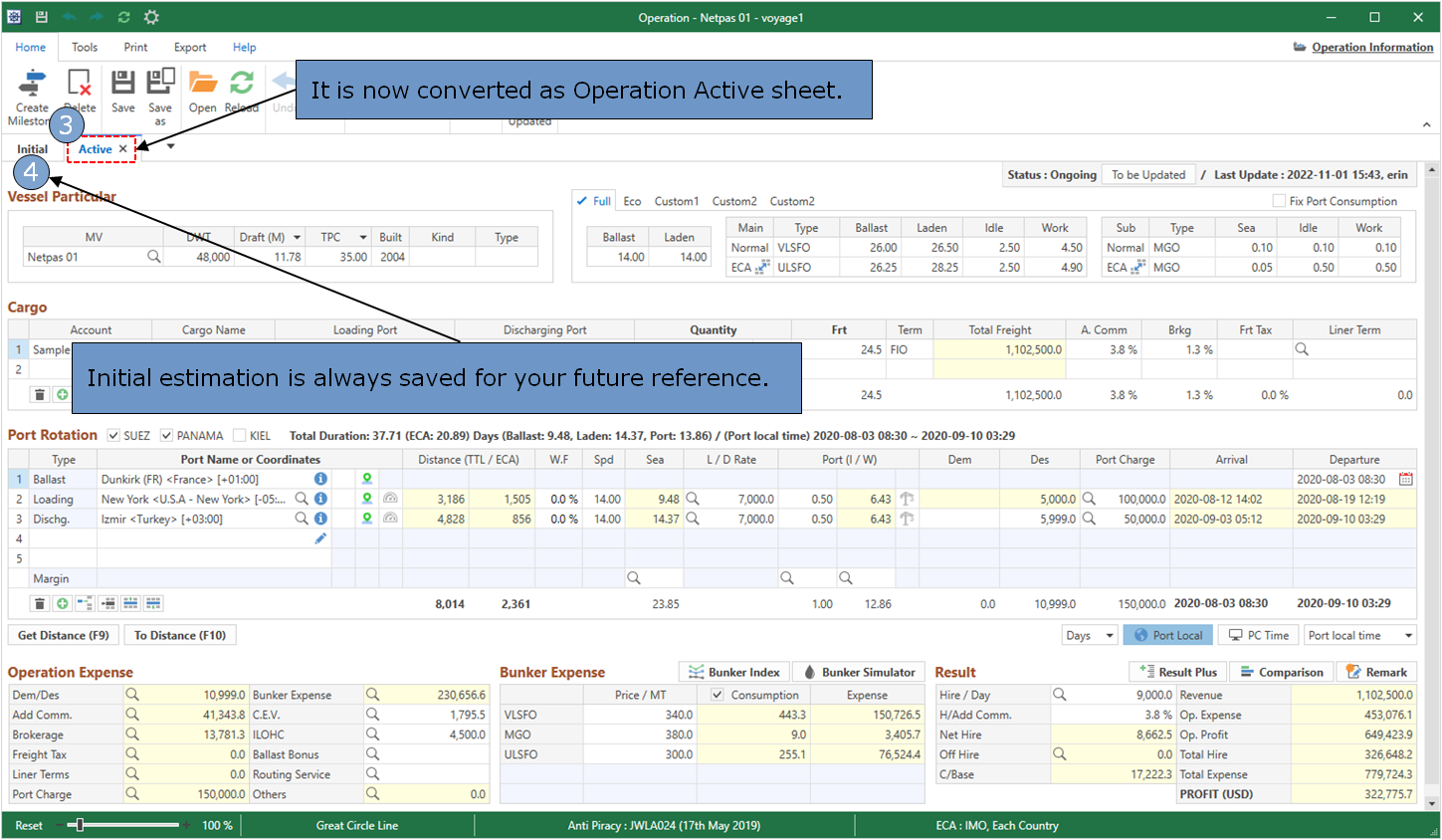The image size is (1442, 840).
Task: Switch to the Initial sheet tab
Action: [32, 149]
